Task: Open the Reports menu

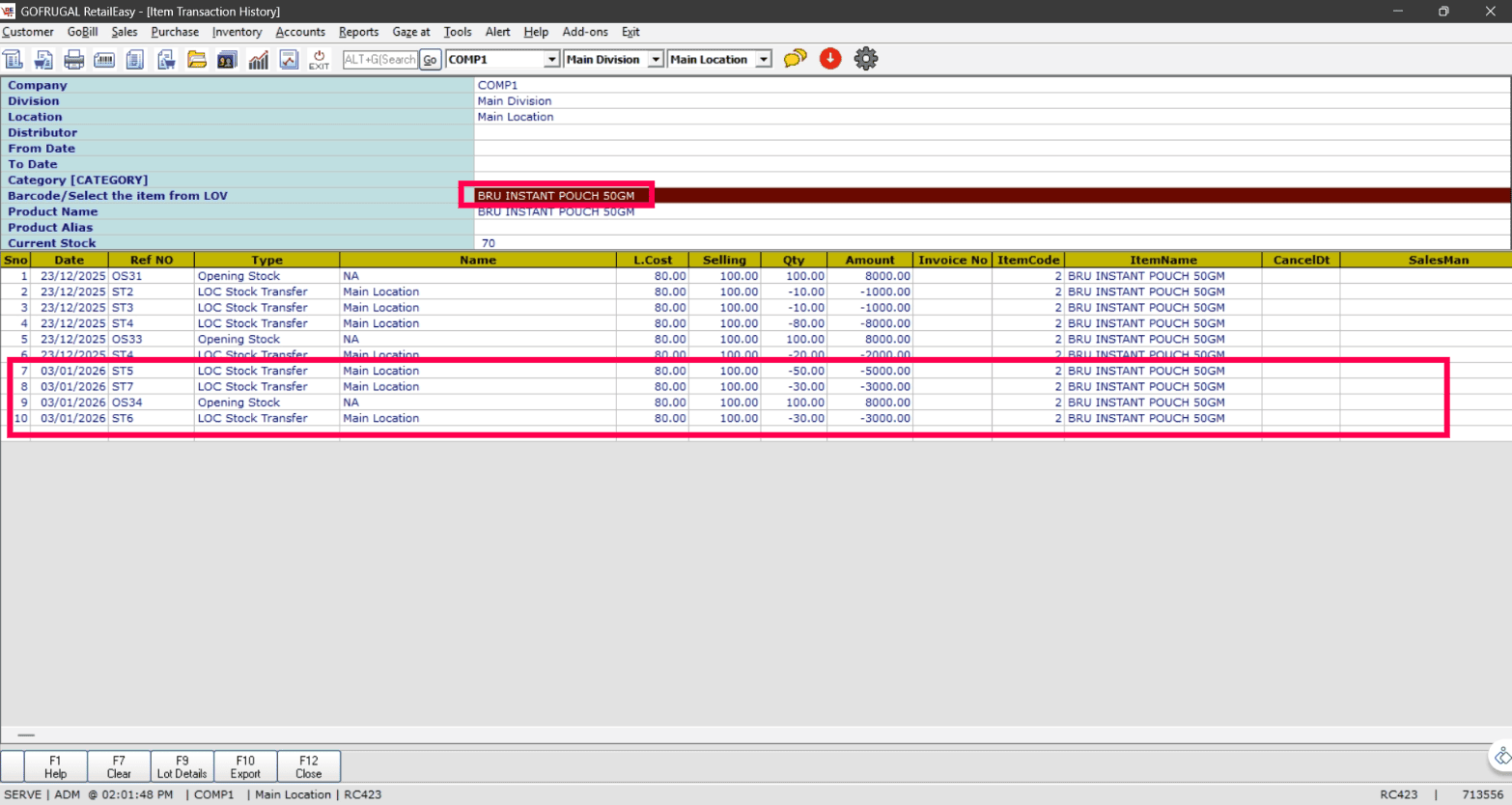Action: click(x=358, y=32)
